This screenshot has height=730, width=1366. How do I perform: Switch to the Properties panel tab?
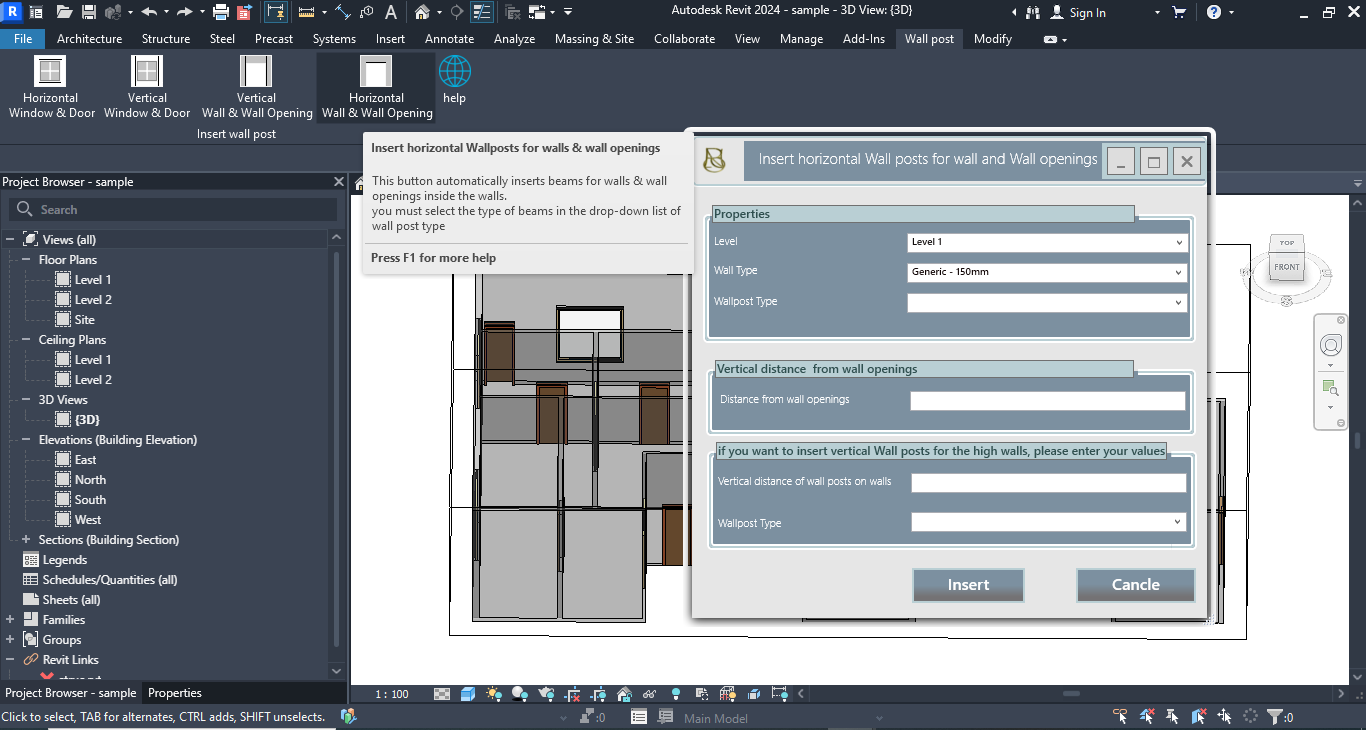(x=175, y=693)
